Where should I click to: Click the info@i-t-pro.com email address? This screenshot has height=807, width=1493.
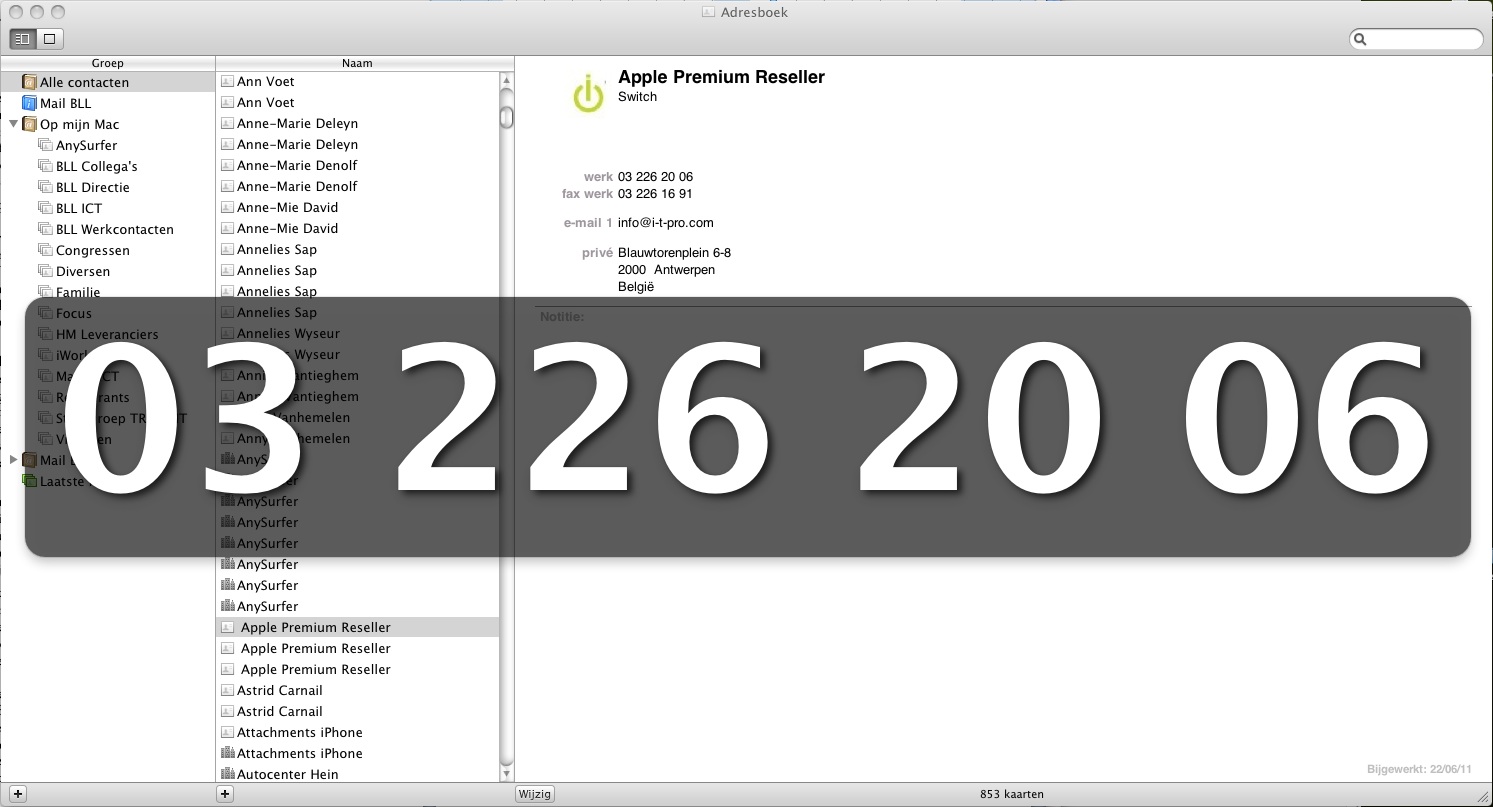666,223
